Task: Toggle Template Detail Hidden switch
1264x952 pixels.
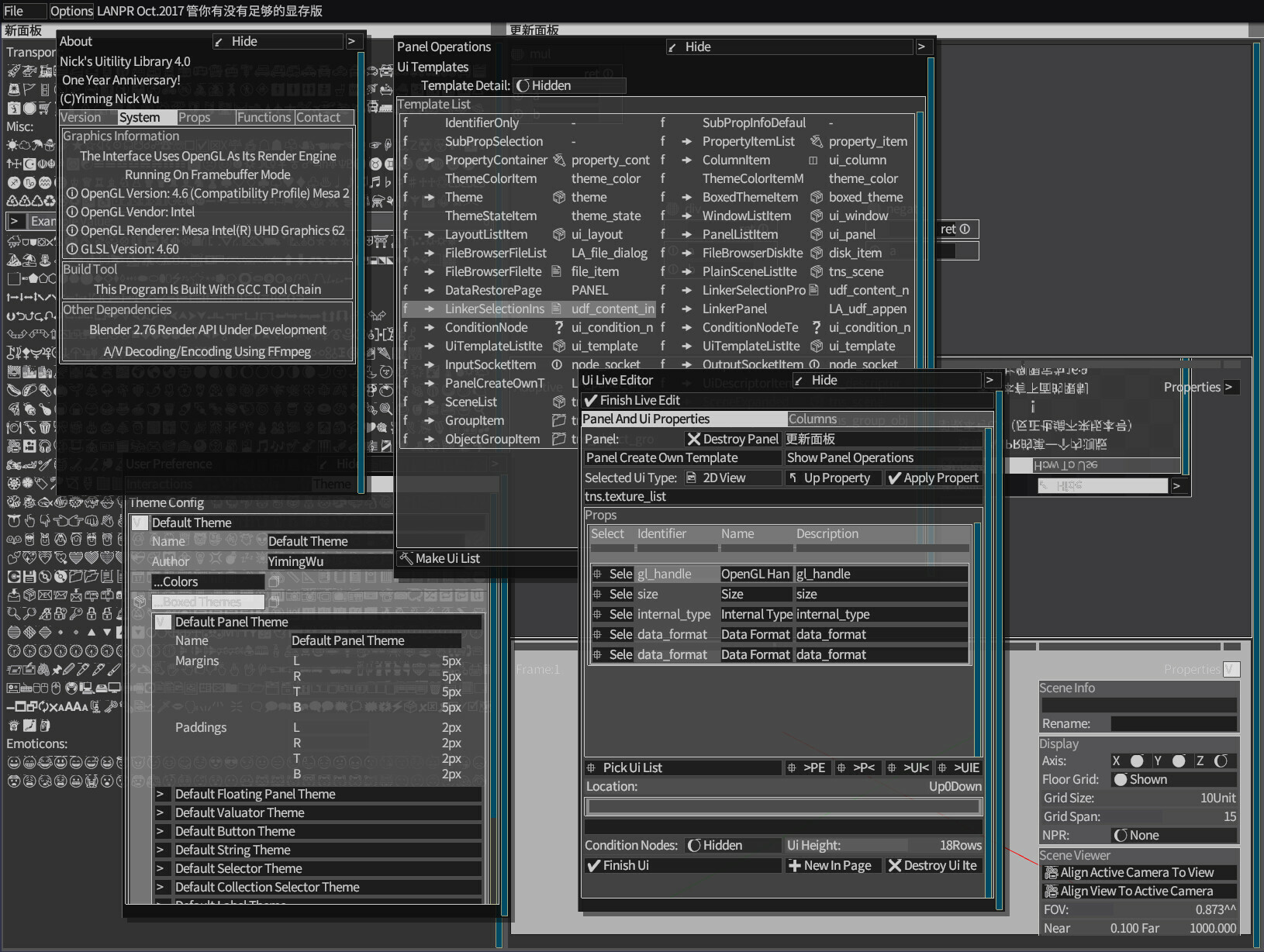Action: click(x=568, y=85)
